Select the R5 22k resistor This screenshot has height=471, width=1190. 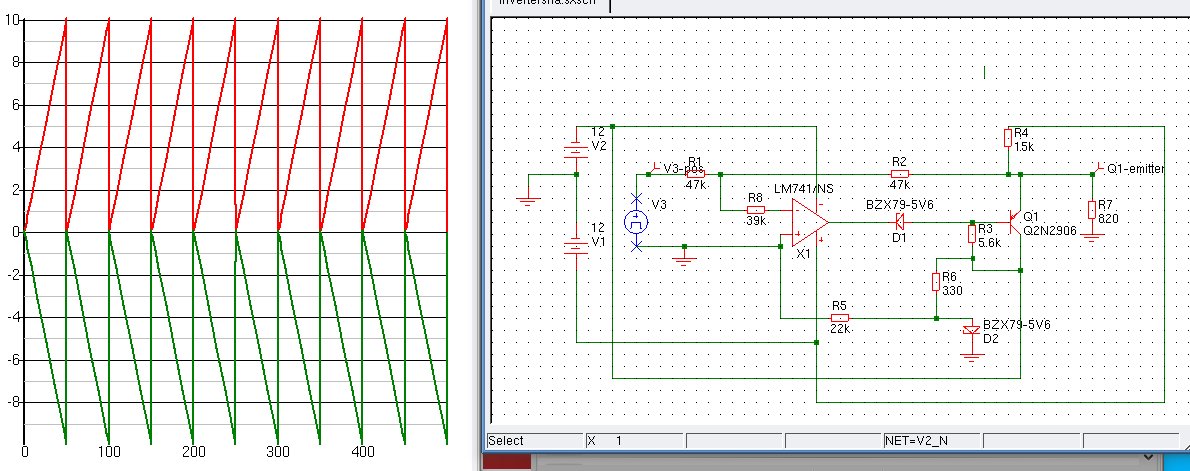[x=840, y=318]
